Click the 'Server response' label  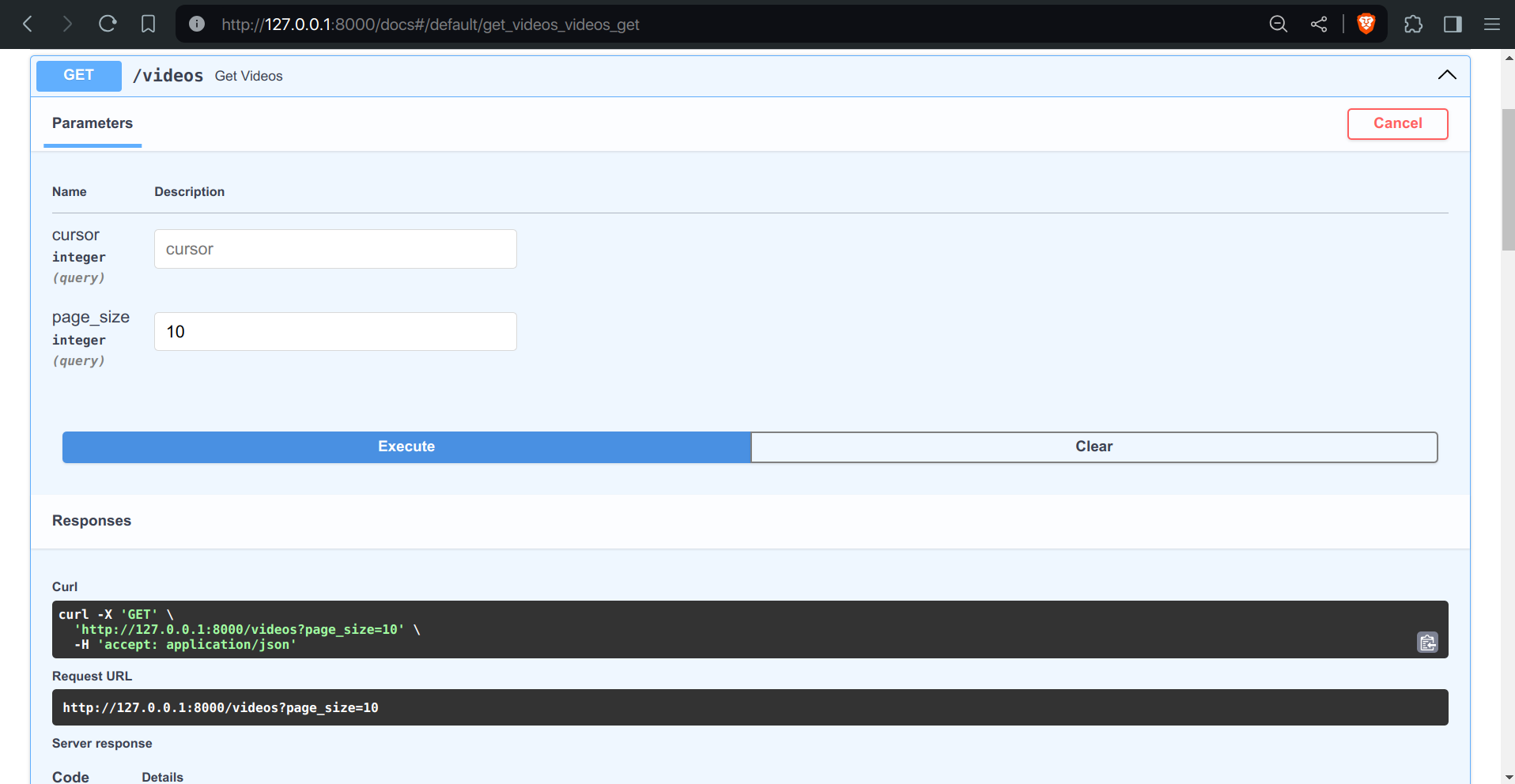pos(102,744)
